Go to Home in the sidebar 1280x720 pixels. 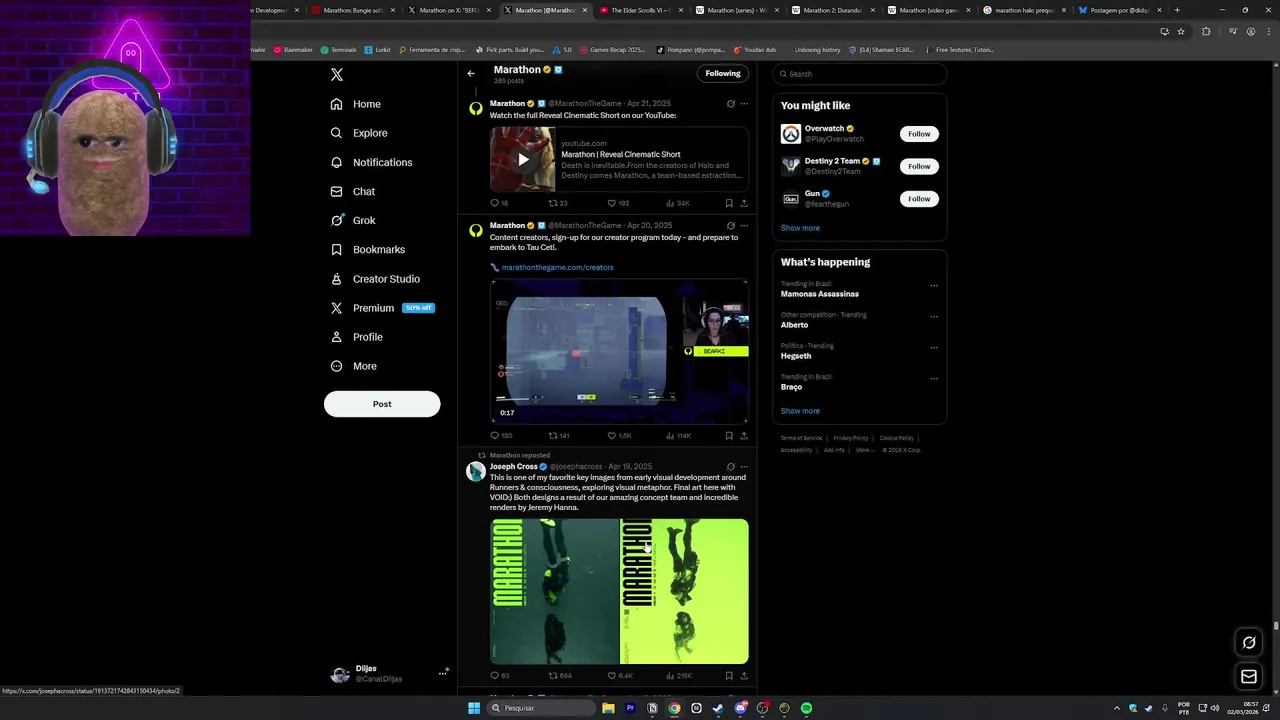[356, 104]
